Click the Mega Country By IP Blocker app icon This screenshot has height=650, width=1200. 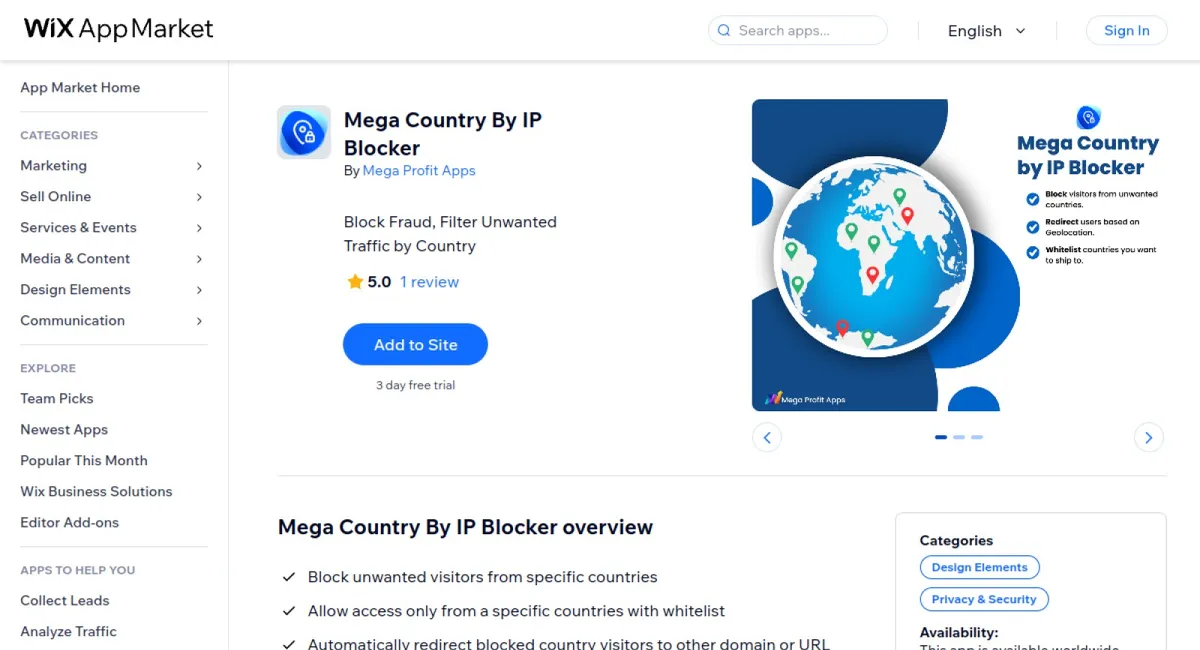pyautogui.click(x=303, y=131)
